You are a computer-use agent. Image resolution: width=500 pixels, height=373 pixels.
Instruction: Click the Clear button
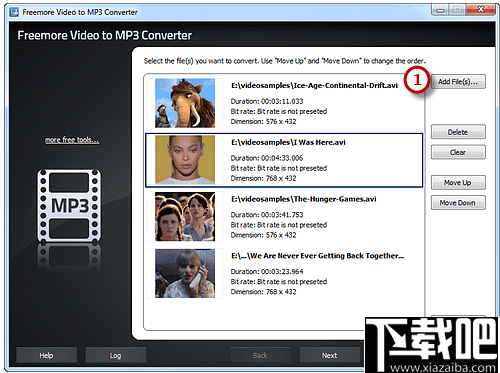[458, 152]
